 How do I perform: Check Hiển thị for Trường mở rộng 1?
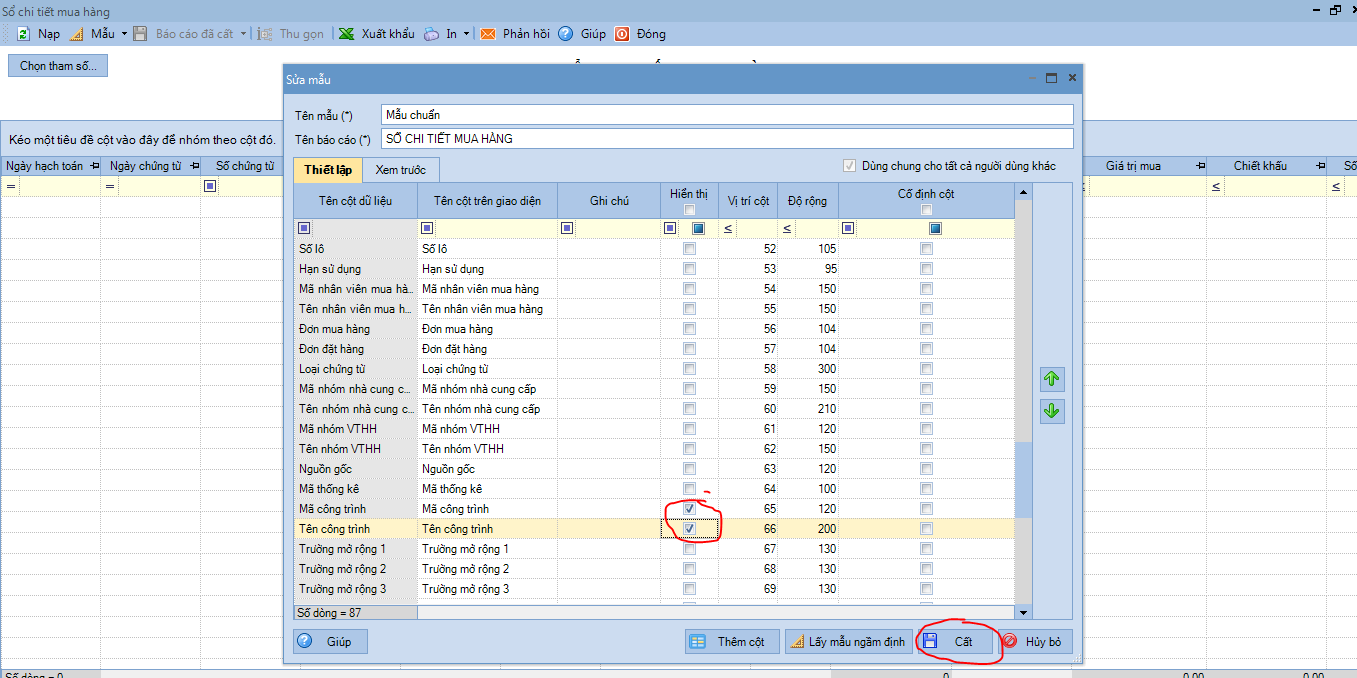click(689, 549)
